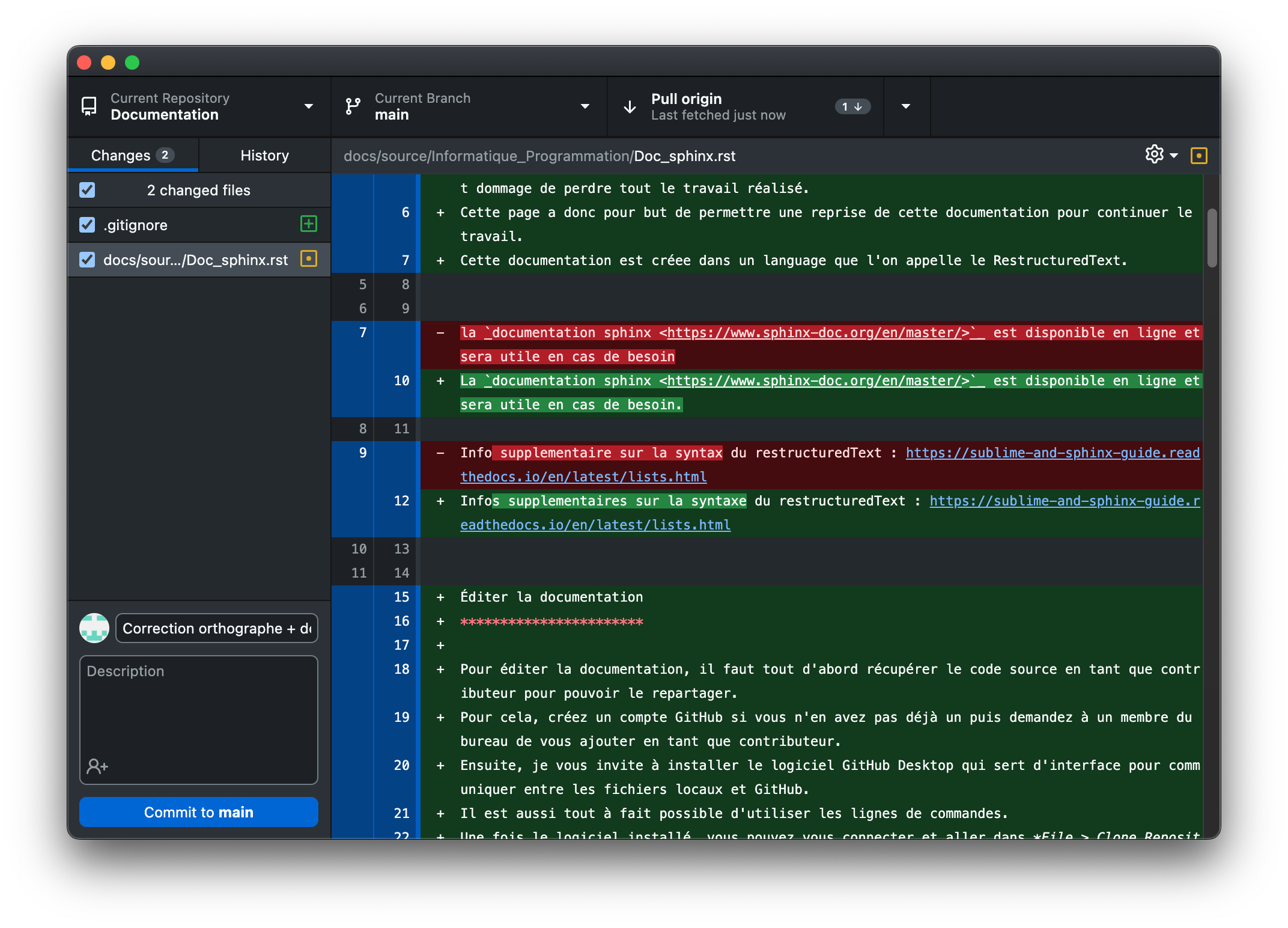Screen dimensions: 1288x928
Task: Click the commit author avatar
Action: tap(94, 628)
